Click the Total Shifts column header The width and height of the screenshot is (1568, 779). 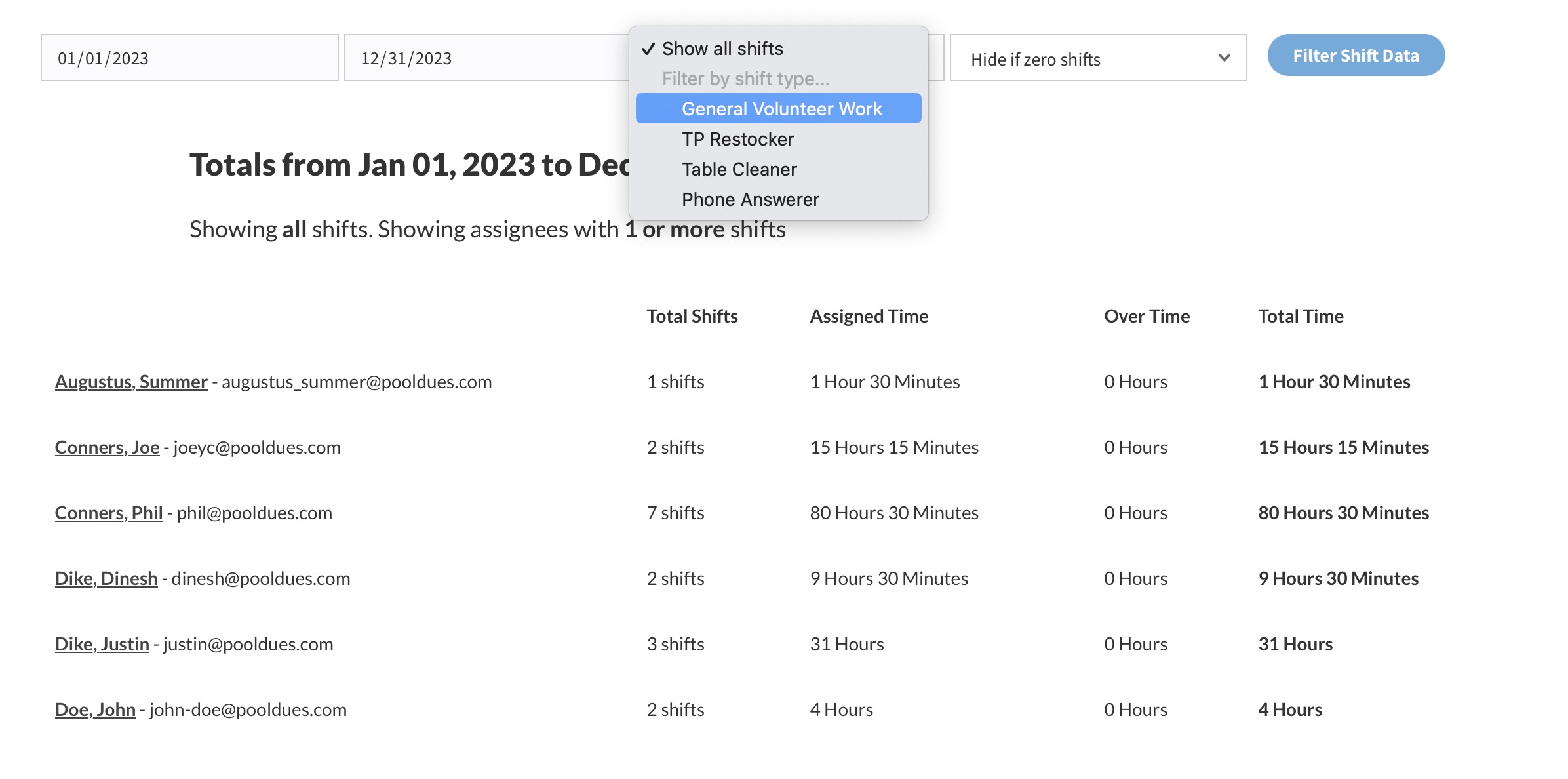pos(692,316)
